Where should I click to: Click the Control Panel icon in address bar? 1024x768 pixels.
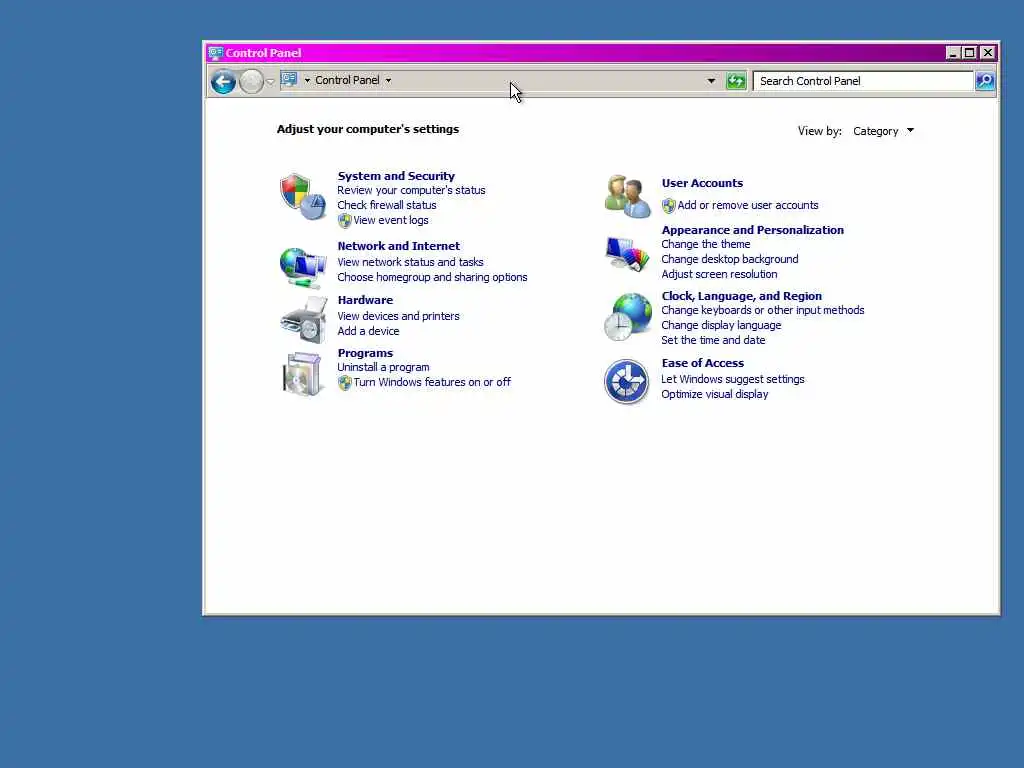pyautogui.click(x=289, y=80)
